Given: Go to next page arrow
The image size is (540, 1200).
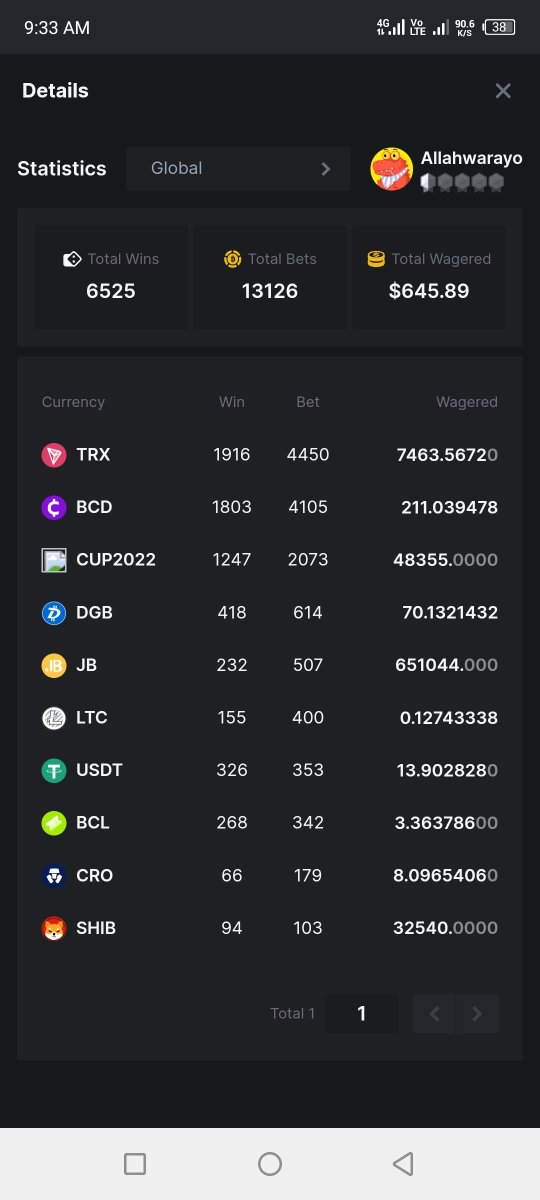Looking at the screenshot, I should 478,1014.
